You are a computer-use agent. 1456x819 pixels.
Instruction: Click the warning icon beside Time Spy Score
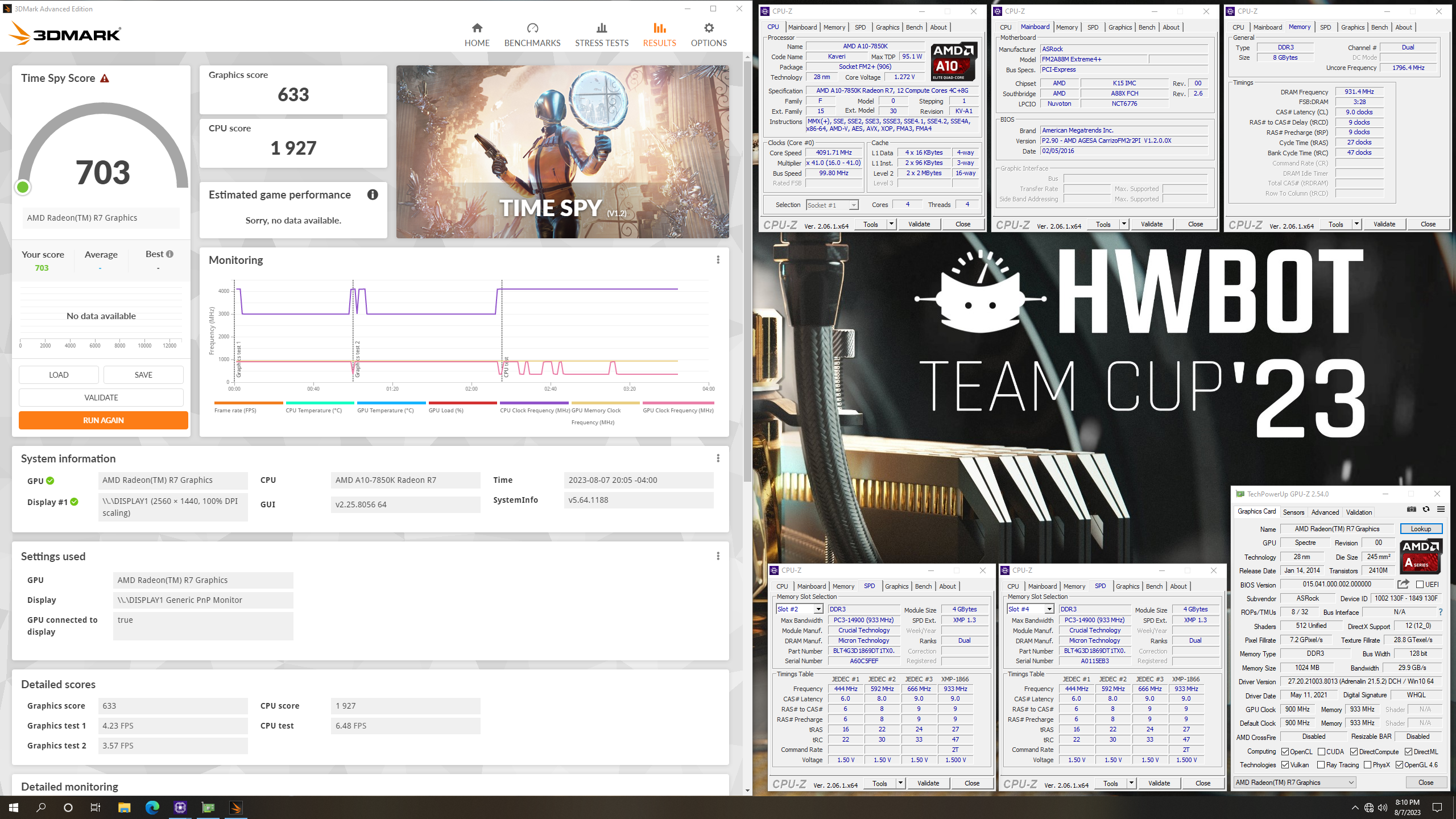coord(105,78)
